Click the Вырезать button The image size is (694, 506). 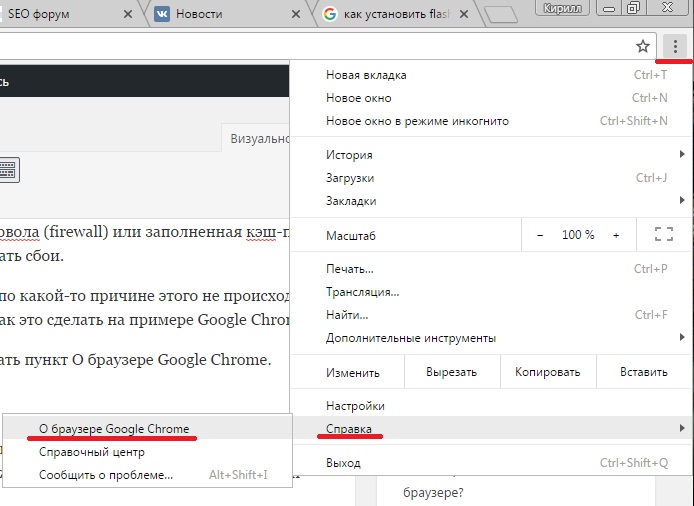(452, 372)
